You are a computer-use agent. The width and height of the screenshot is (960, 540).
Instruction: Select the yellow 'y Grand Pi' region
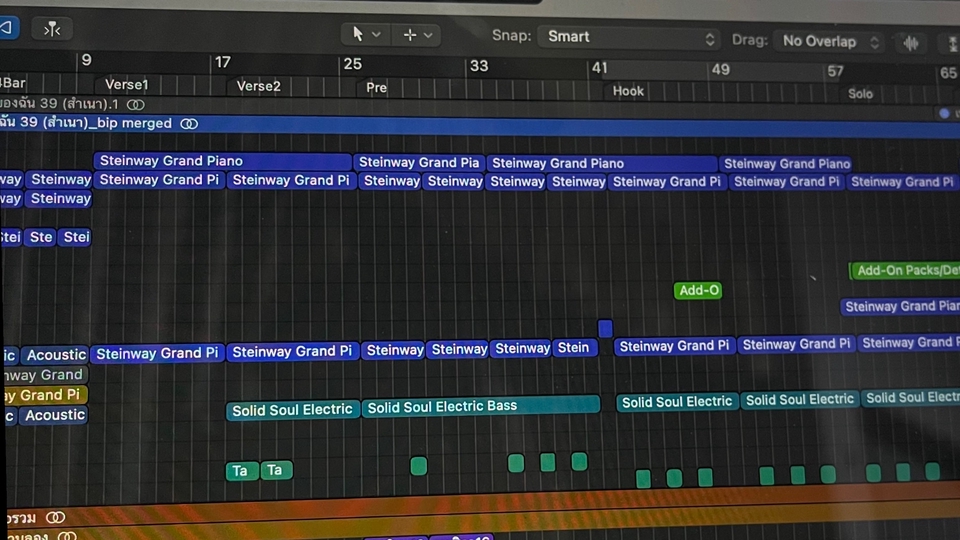point(44,395)
